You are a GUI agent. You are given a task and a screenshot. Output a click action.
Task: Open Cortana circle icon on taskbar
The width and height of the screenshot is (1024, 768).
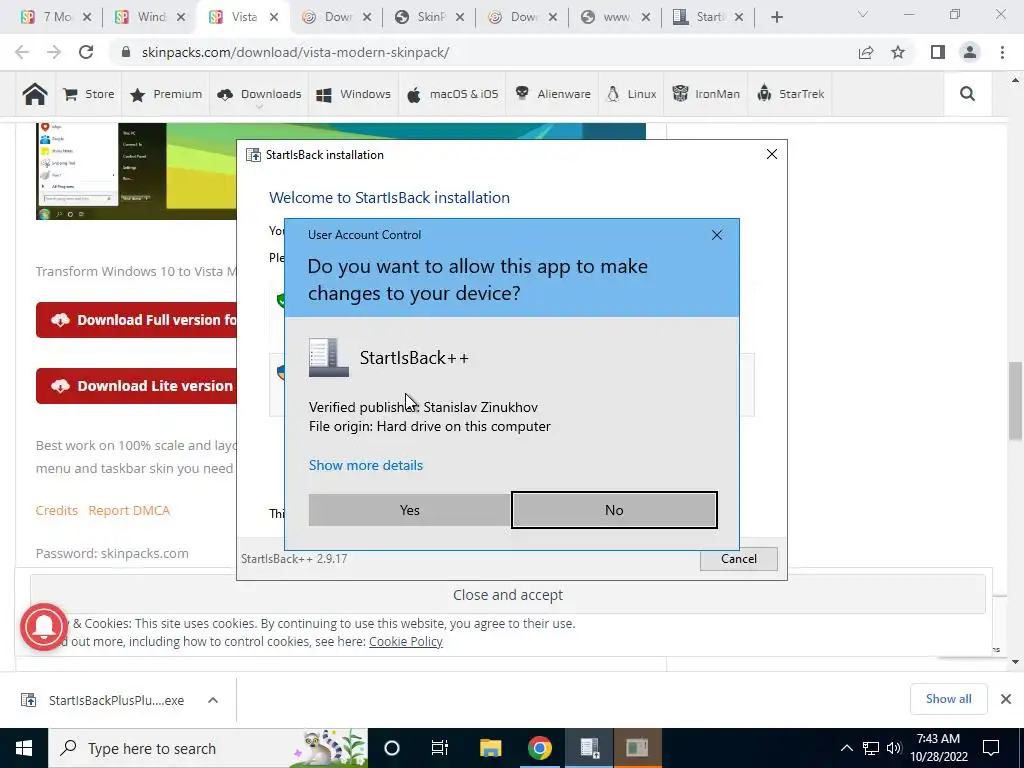392,748
